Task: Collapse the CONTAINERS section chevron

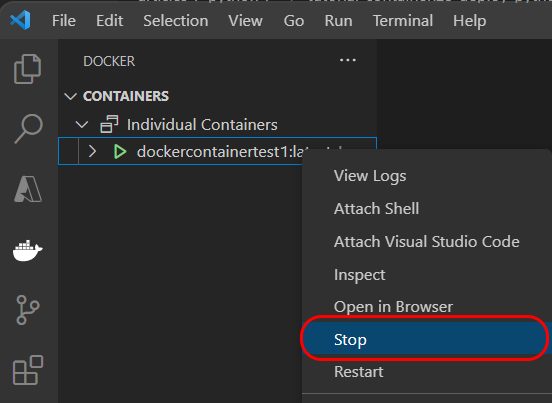Action: click(71, 96)
